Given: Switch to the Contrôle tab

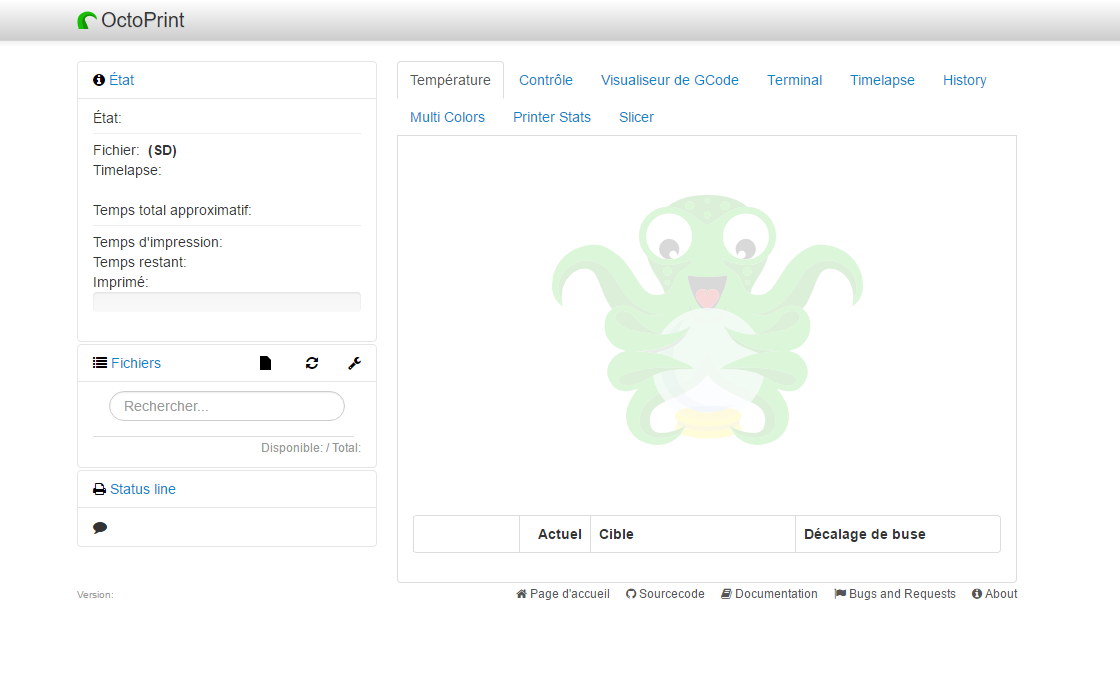Looking at the screenshot, I should pyautogui.click(x=546, y=80).
